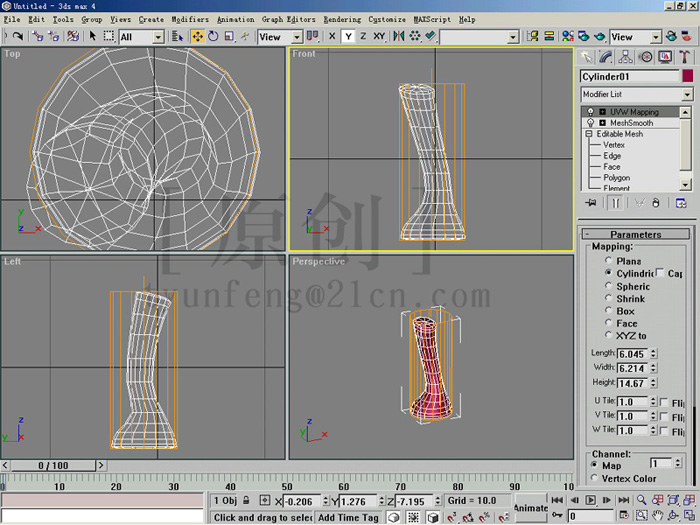Open the File menu
The height and width of the screenshot is (525, 700).
(12, 19)
